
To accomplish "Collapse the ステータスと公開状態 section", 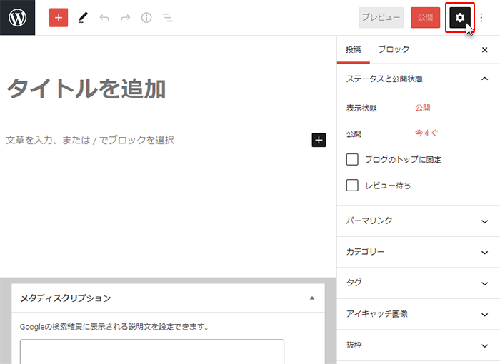I will click(418, 79).
